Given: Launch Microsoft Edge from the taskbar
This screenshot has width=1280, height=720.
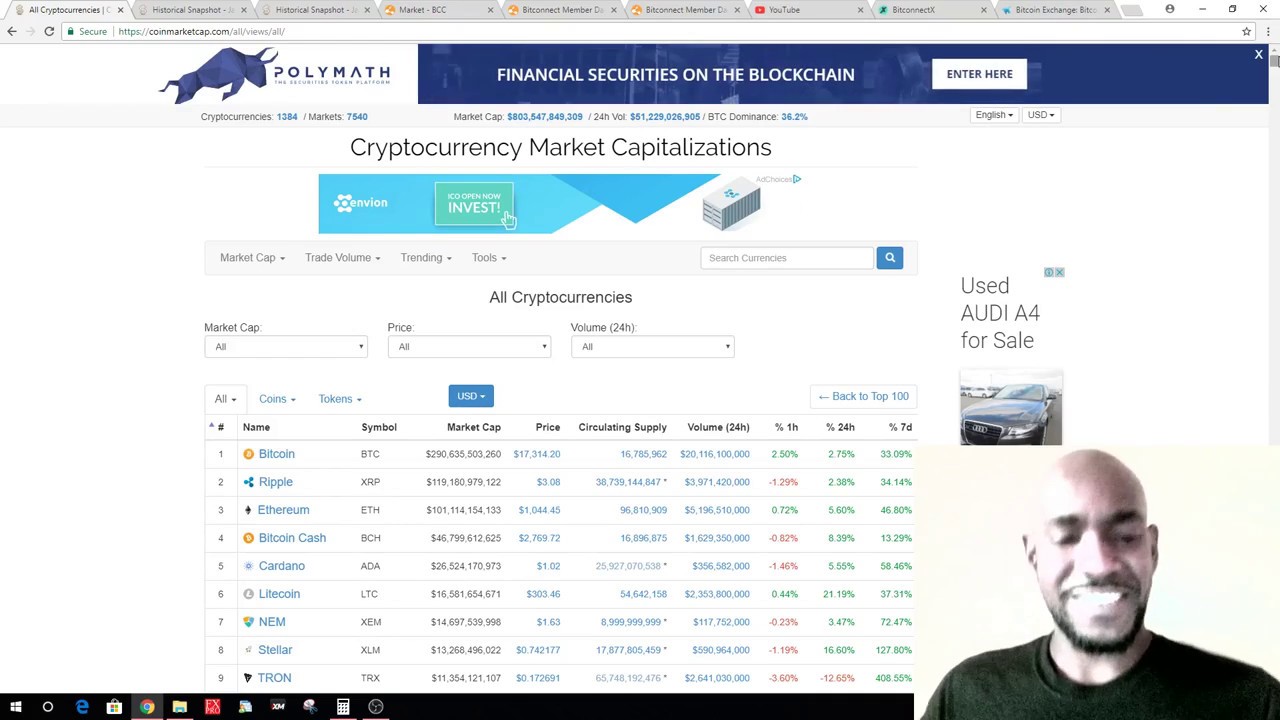Looking at the screenshot, I should pos(82,707).
